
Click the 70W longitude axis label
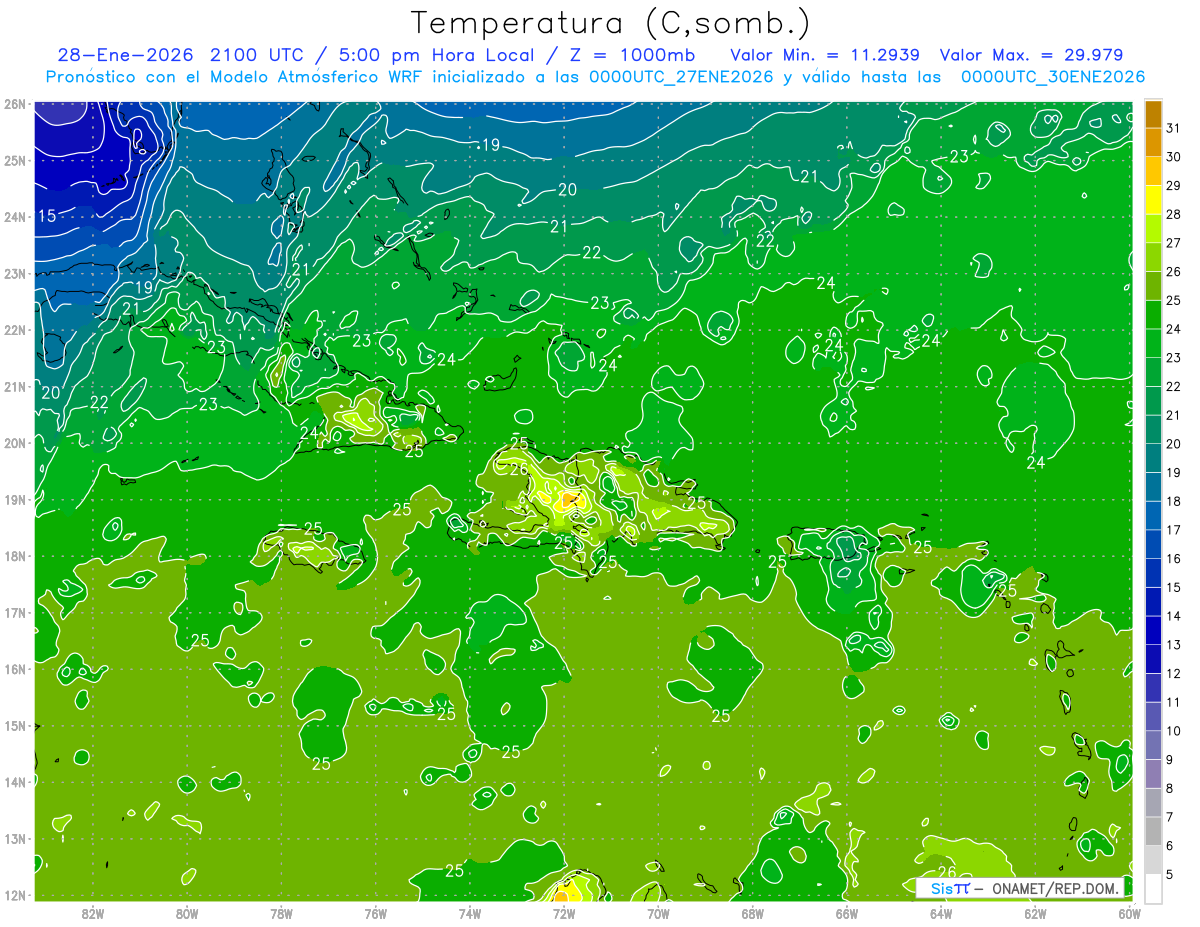(x=658, y=913)
